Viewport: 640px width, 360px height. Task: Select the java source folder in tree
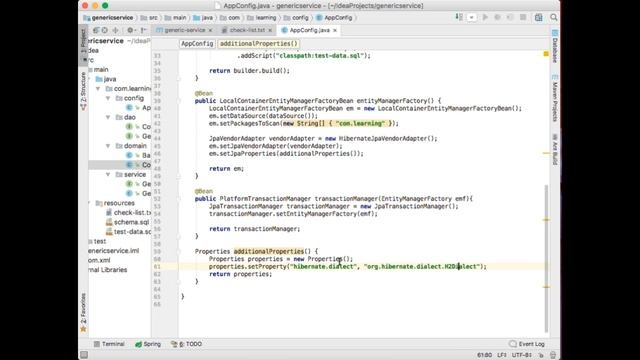pyautogui.click(x=106, y=79)
